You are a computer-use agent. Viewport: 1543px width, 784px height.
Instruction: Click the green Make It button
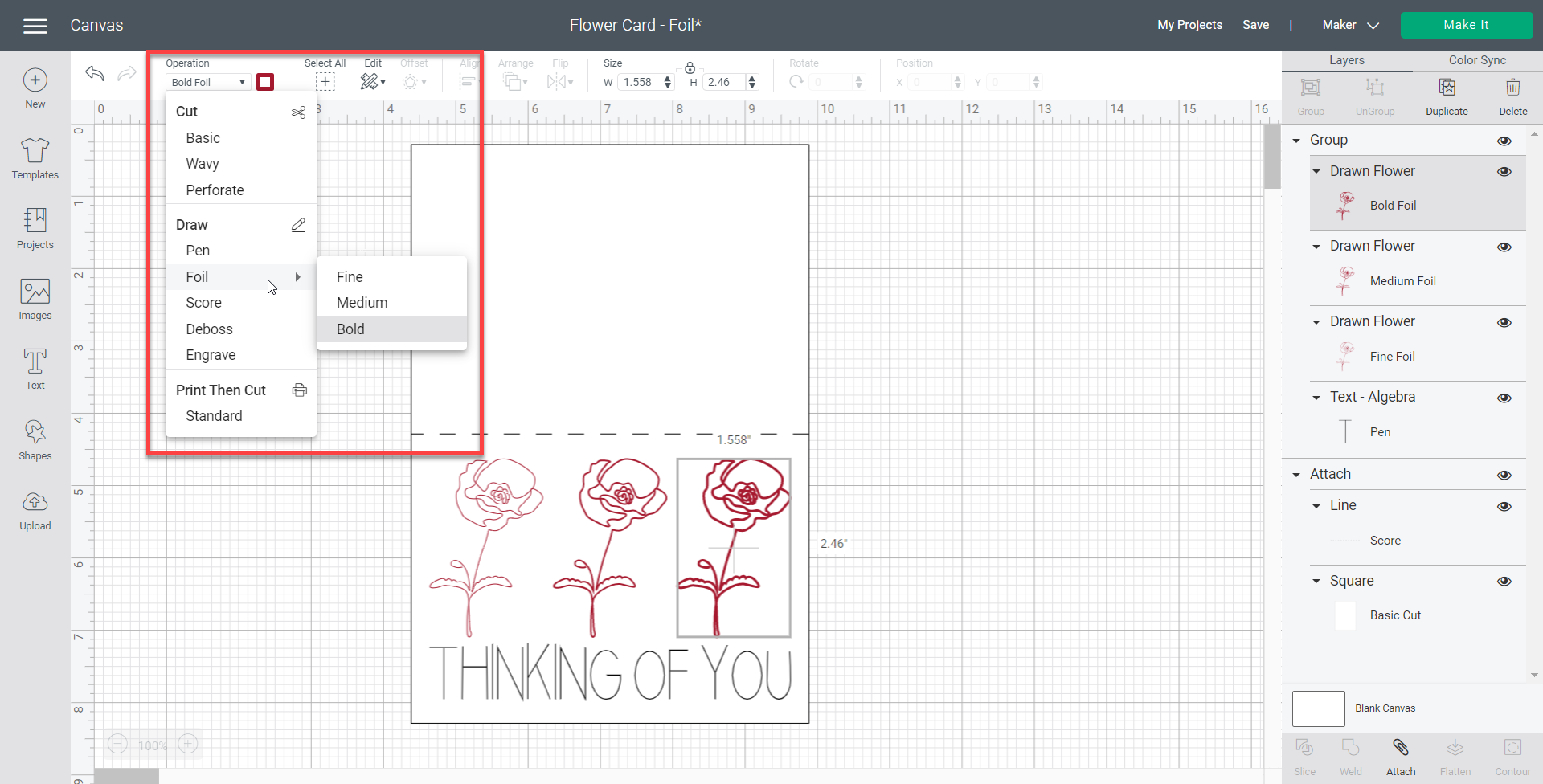pos(1466,25)
